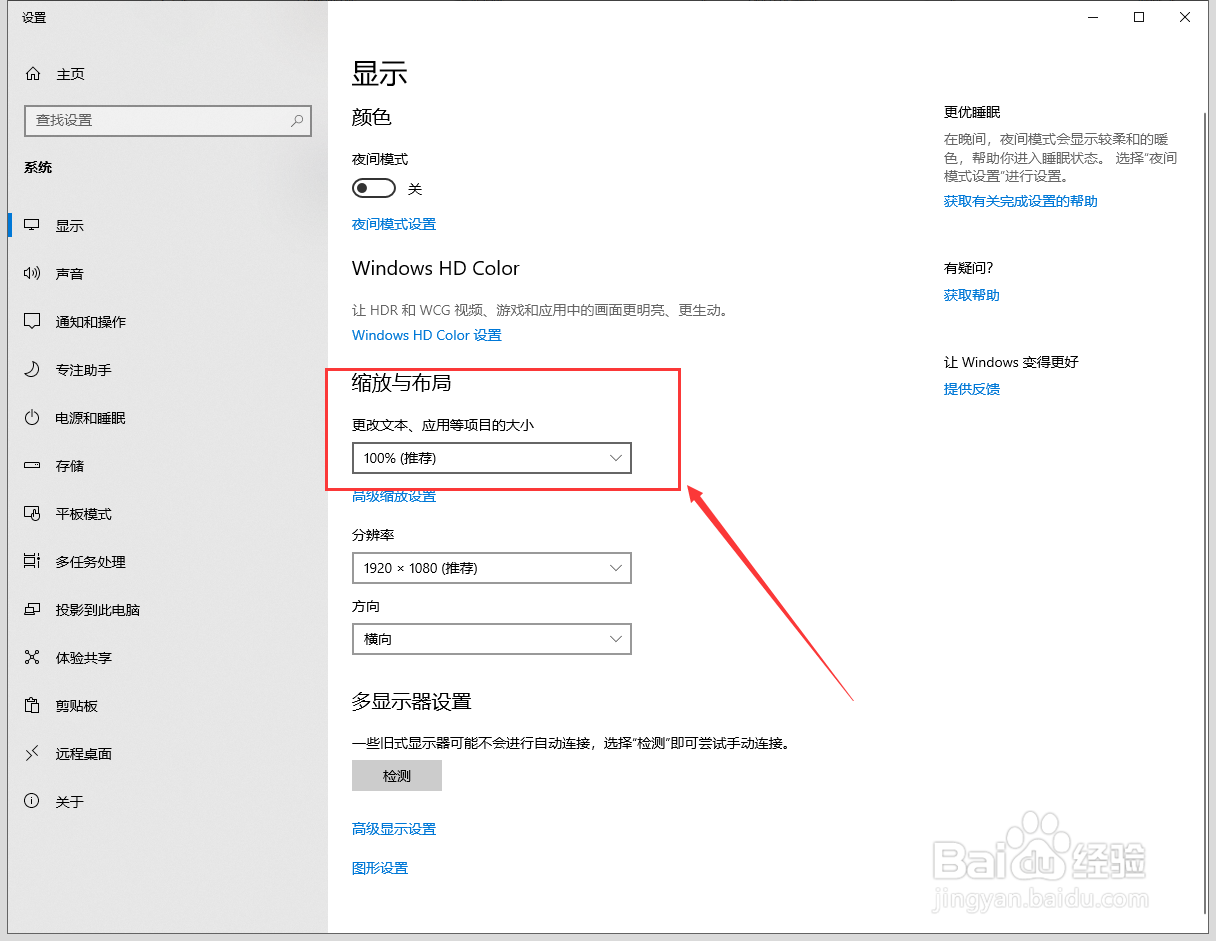
Task: Toggle the 夜间模式 switch on
Action: [x=373, y=187]
